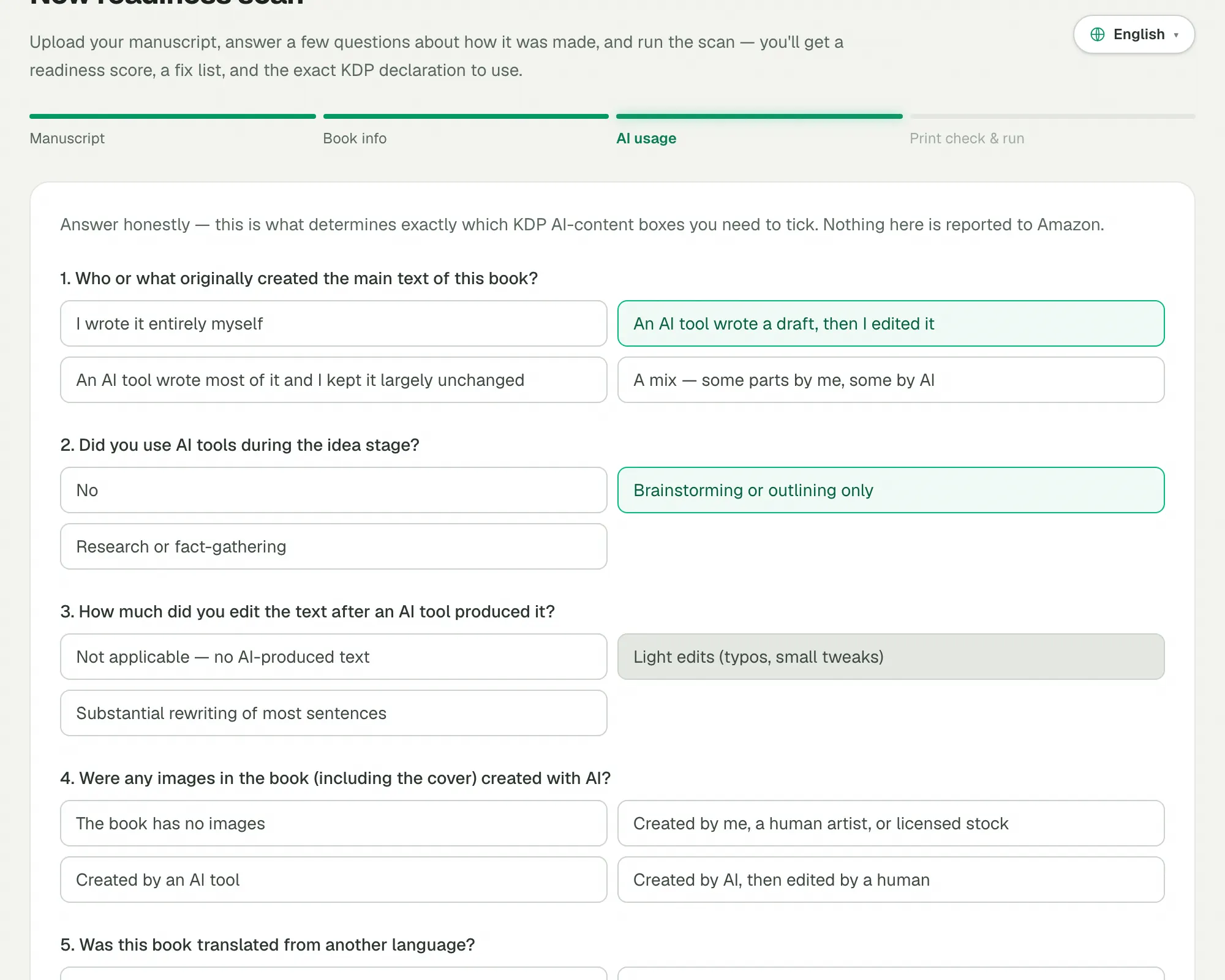Select "No" for idea stage AI use
The width and height of the screenshot is (1225, 980).
[334, 490]
